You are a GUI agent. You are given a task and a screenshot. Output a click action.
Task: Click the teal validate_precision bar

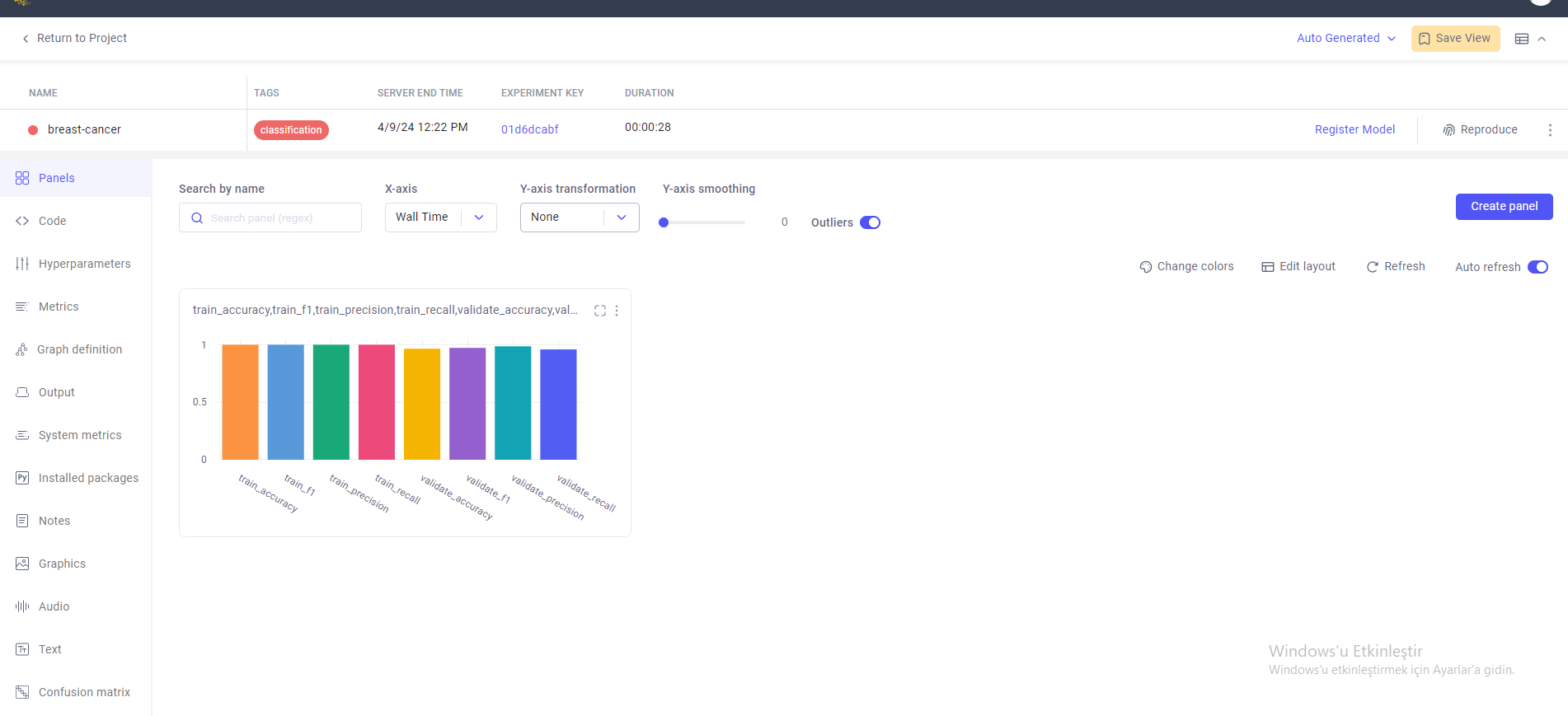click(x=513, y=403)
